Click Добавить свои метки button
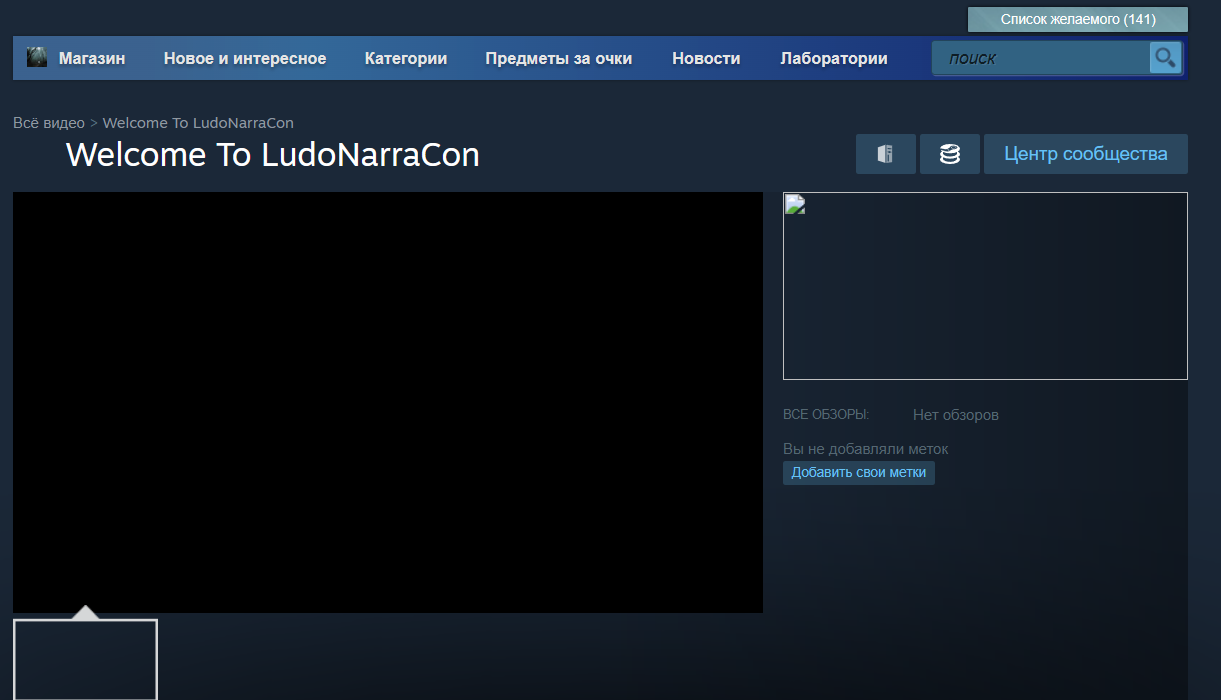The image size is (1221, 700). (x=859, y=472)
